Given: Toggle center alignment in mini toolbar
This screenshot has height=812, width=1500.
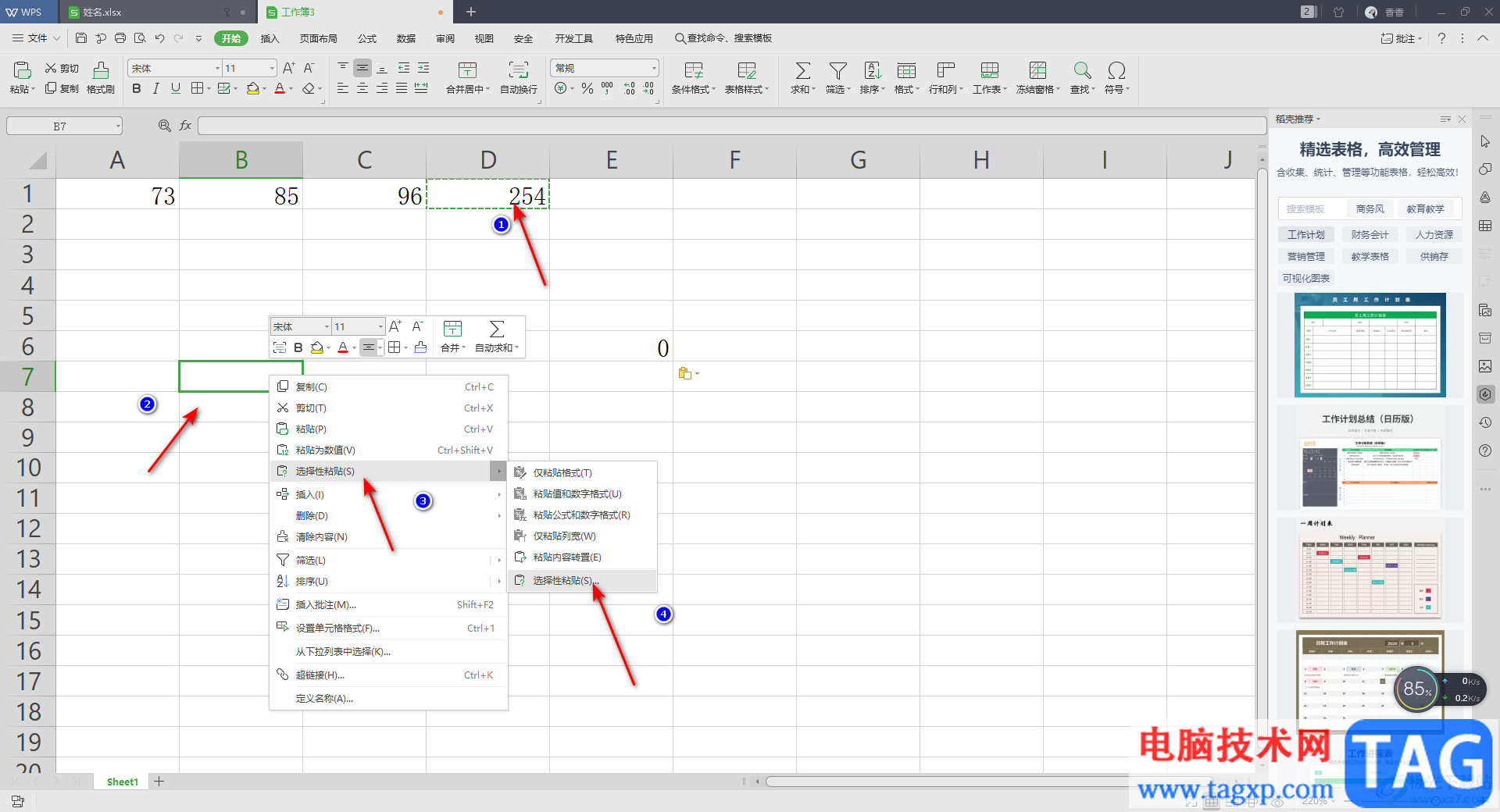Looking at the screenshot, I should tap(369, 347).
